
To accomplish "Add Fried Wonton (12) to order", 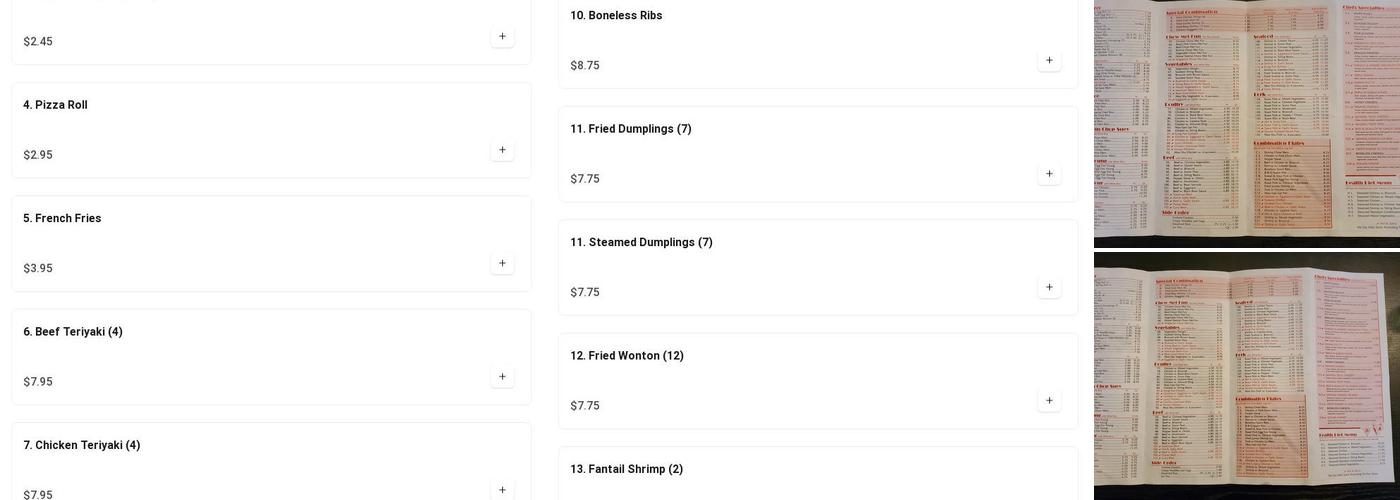I will (1049, 401).
